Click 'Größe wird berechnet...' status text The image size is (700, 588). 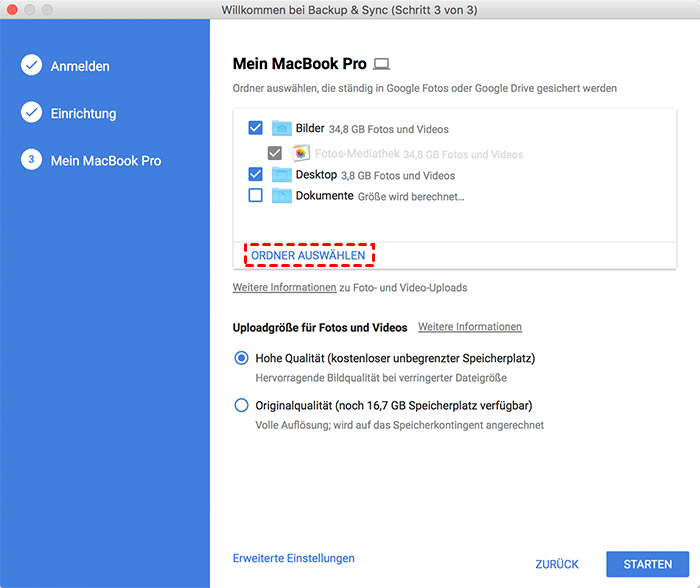point(411,196)
